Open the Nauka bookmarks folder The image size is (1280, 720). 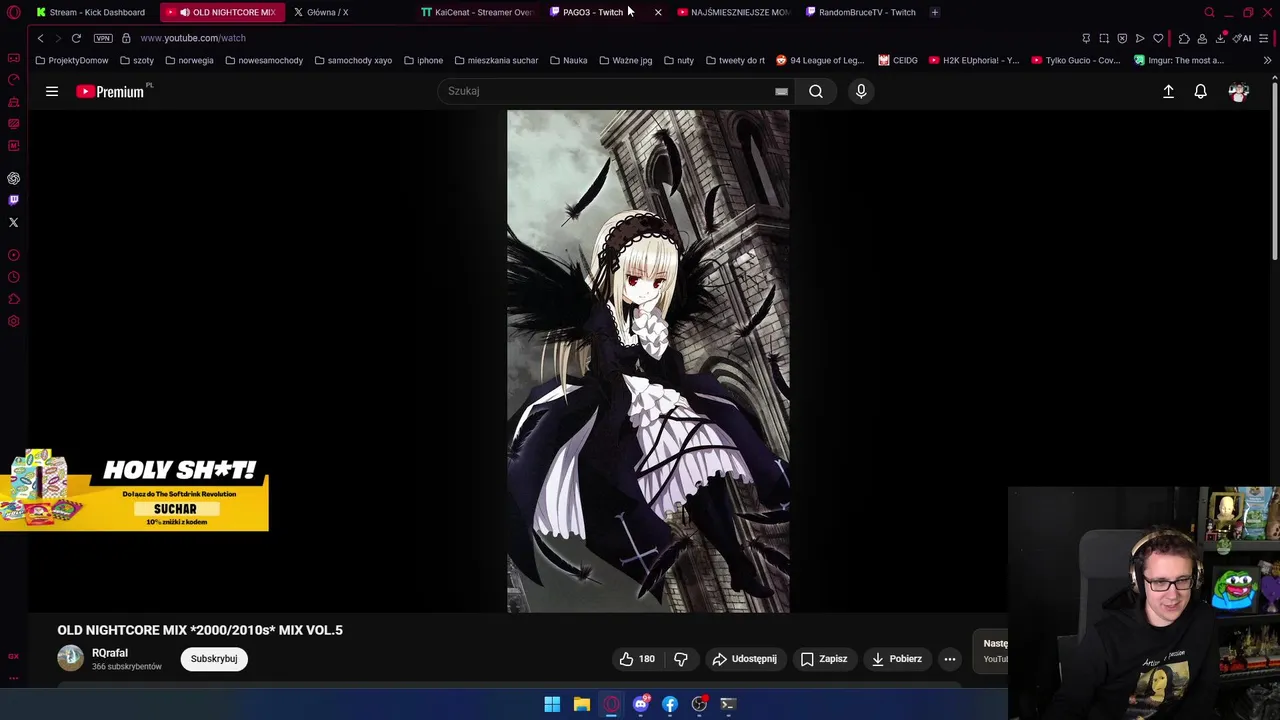click(x=568, y=60)
